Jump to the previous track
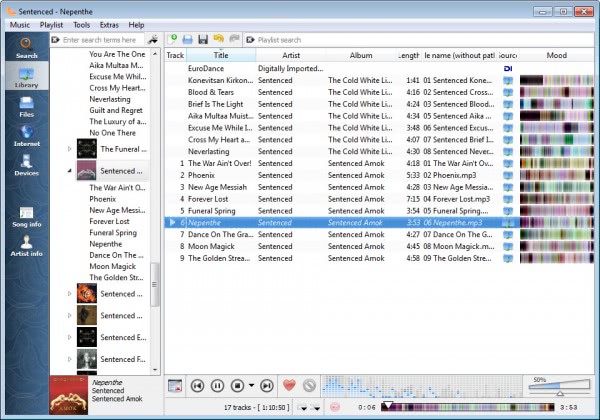Image resolution: width=600 pixels, height=420 pixels. (x=197, y=386)
